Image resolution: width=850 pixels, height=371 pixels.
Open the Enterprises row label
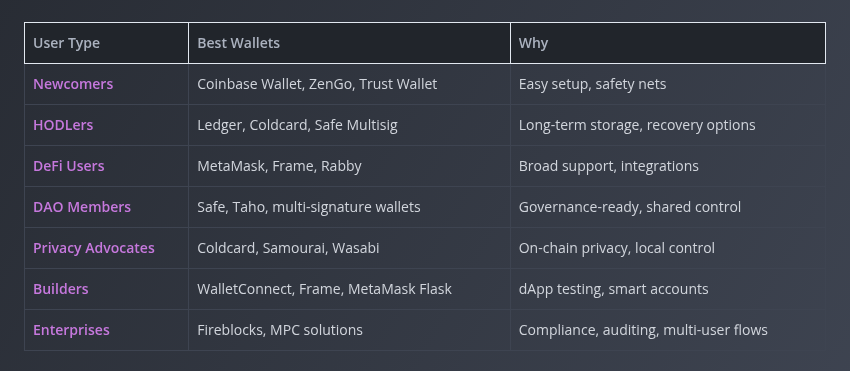coord(72,330)
